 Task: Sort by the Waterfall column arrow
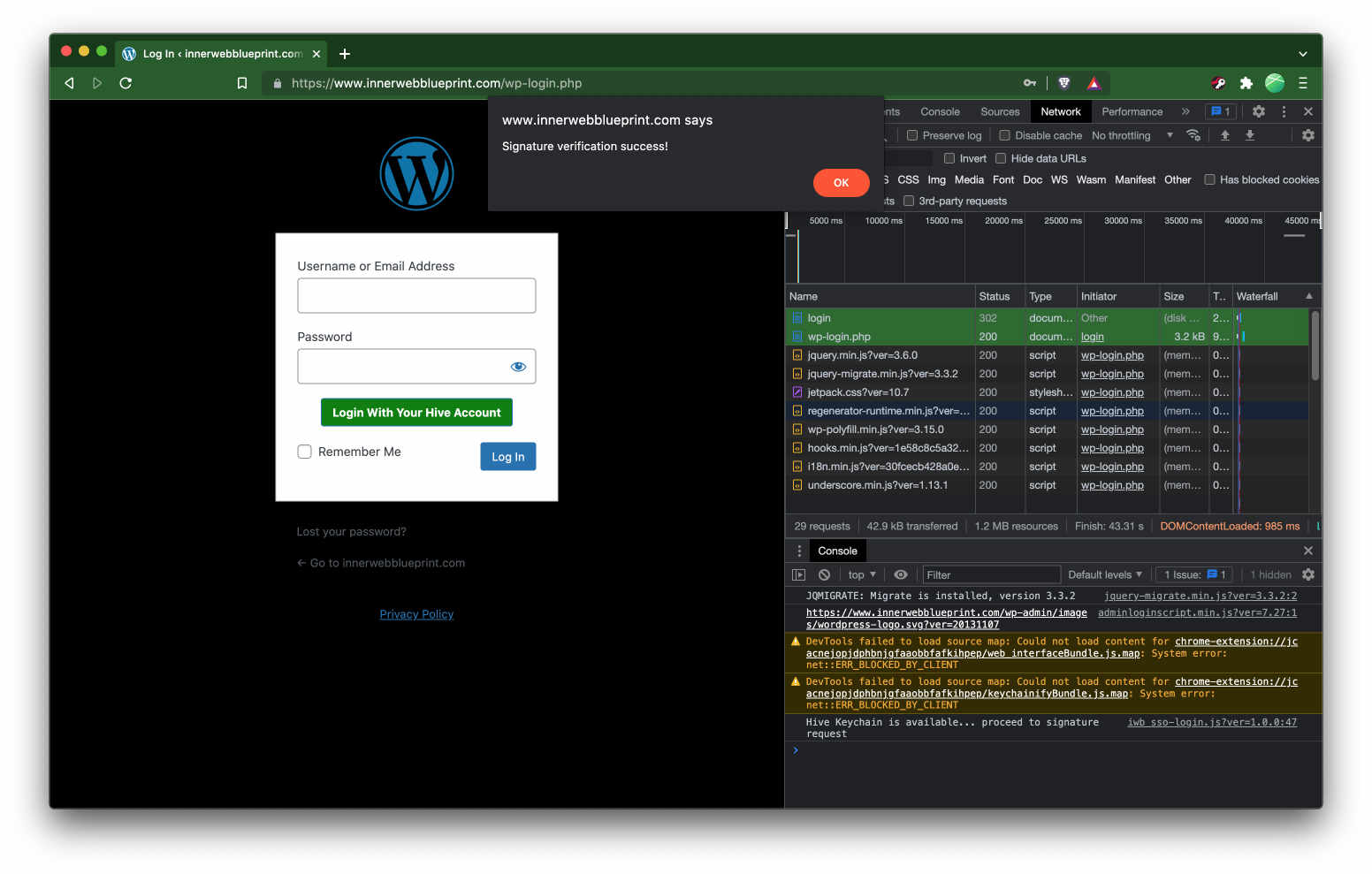pyautogui.click(x=1309, y=296)
